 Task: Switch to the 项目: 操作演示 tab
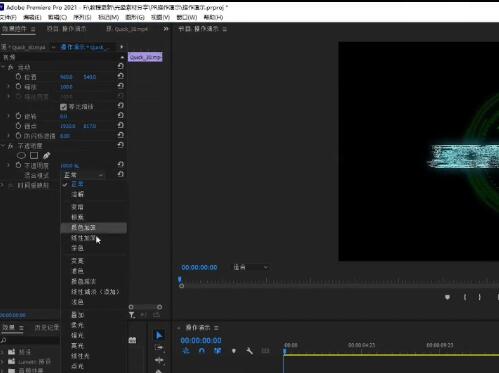click(x=66, y=29)
